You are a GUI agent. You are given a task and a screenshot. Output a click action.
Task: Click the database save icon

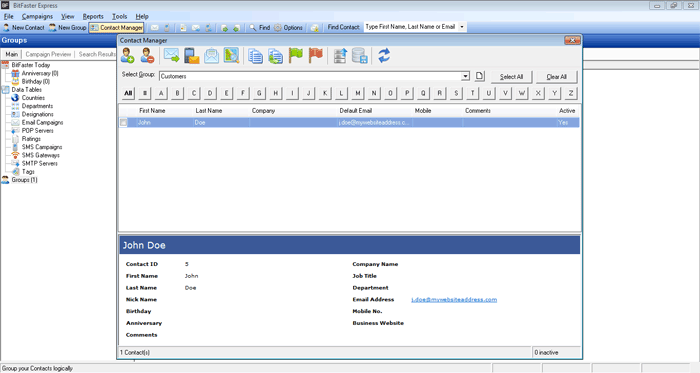(x=360, y=56)
